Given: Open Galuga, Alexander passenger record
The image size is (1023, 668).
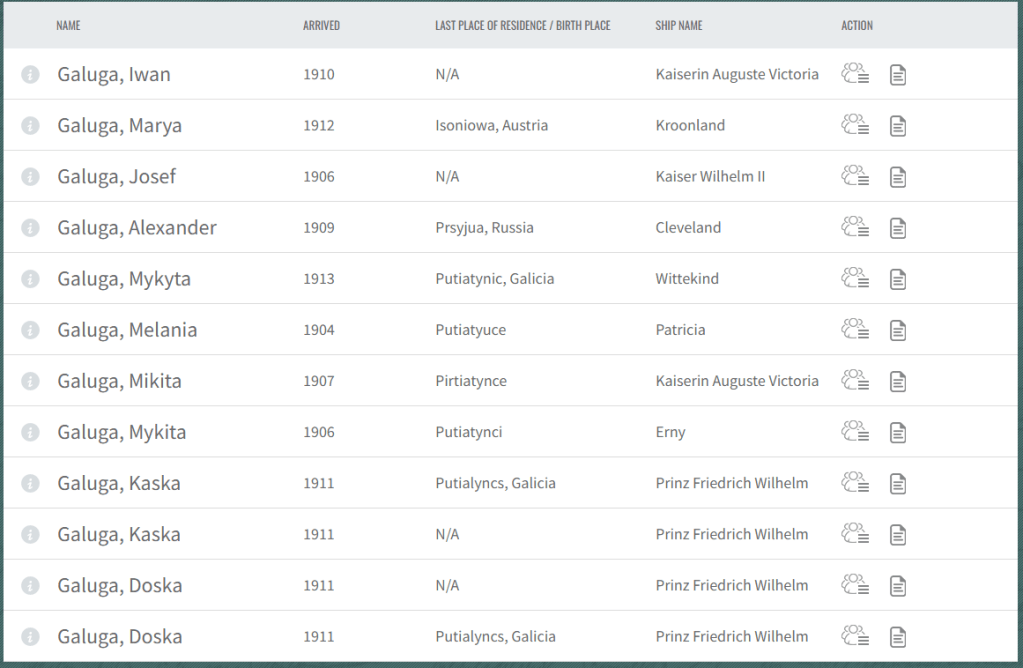Looking at the screenshot, I should [137, 228].
